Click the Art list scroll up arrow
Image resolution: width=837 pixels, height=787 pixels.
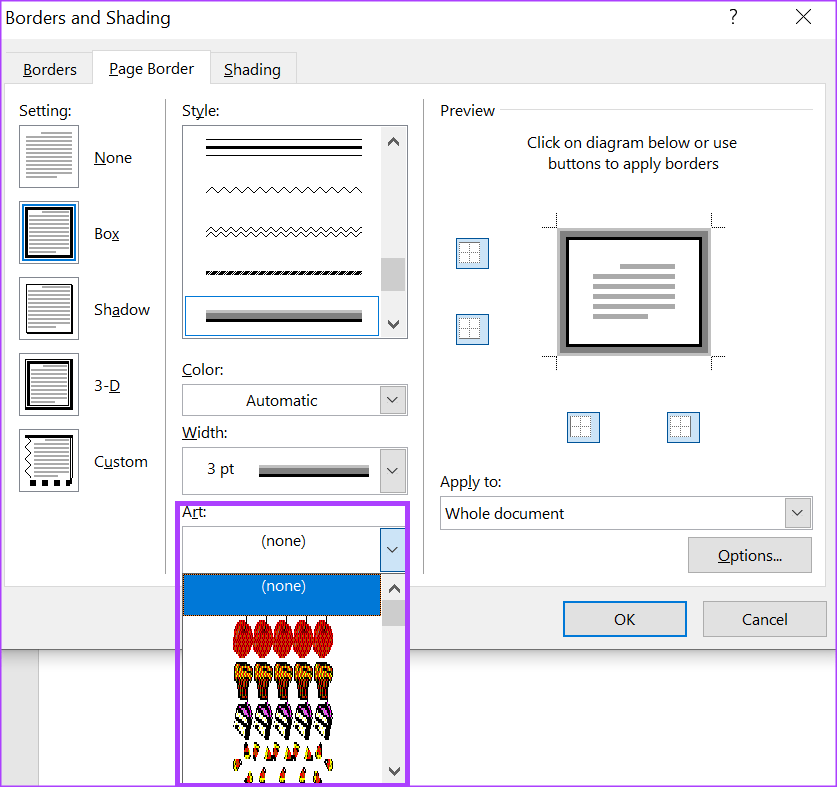point(394,588)
